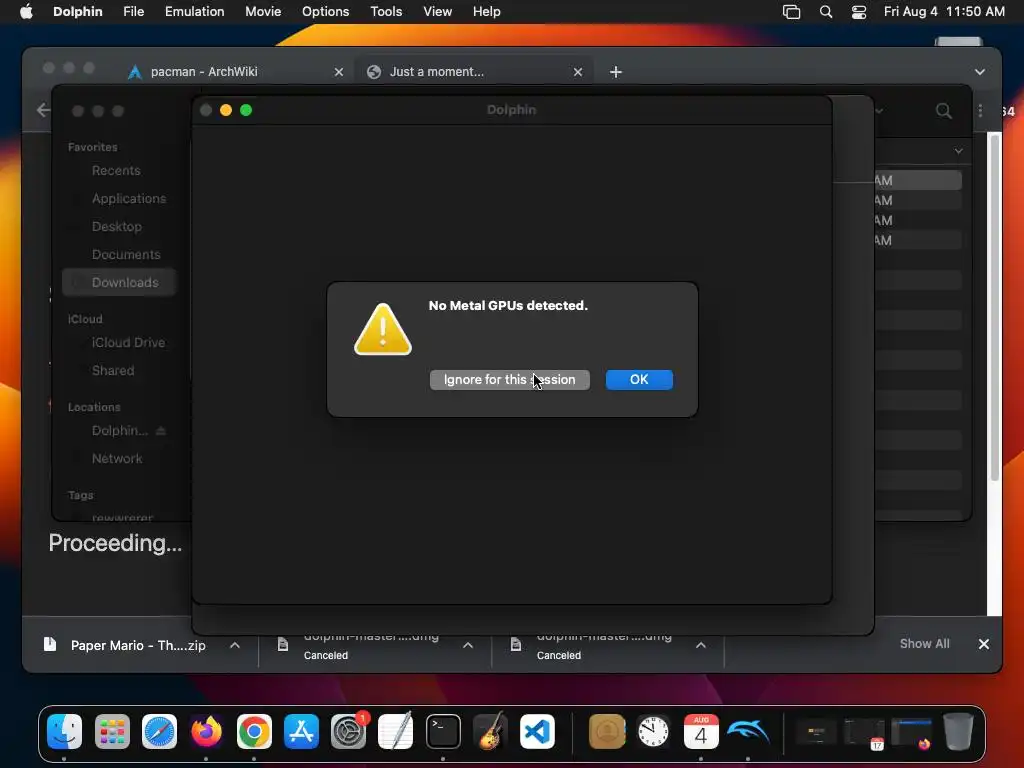Open Visual Studio Code from the Dock
The image size is (1024, 768).
coord(537,731)
